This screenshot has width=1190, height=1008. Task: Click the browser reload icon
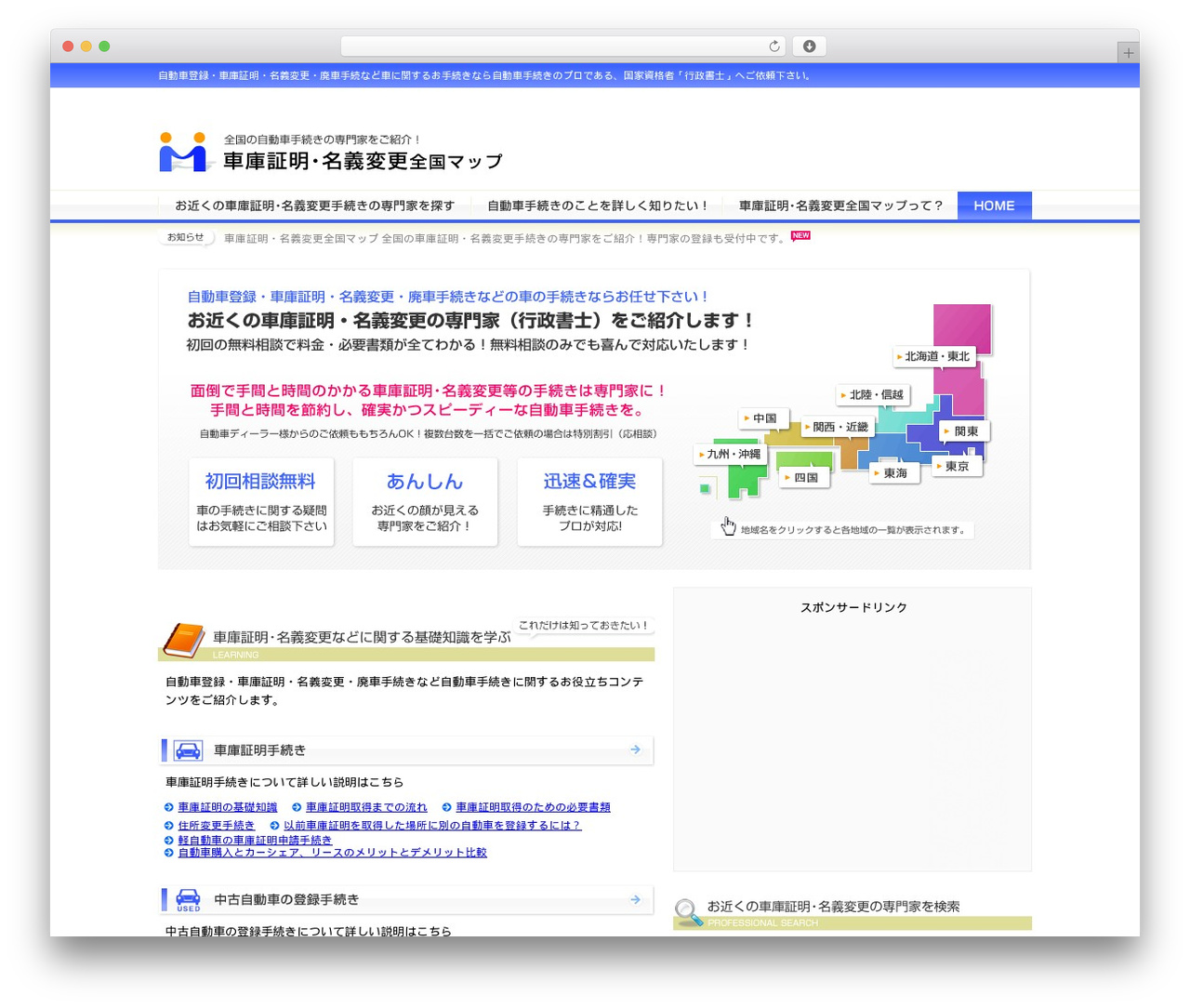774,46
